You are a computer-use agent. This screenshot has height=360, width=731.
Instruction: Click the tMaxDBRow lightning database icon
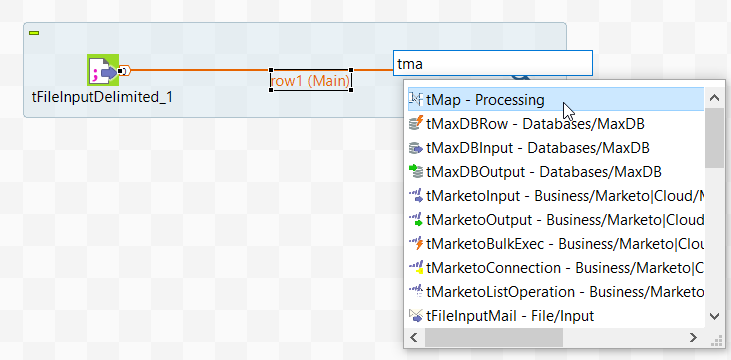click(416, 123)
